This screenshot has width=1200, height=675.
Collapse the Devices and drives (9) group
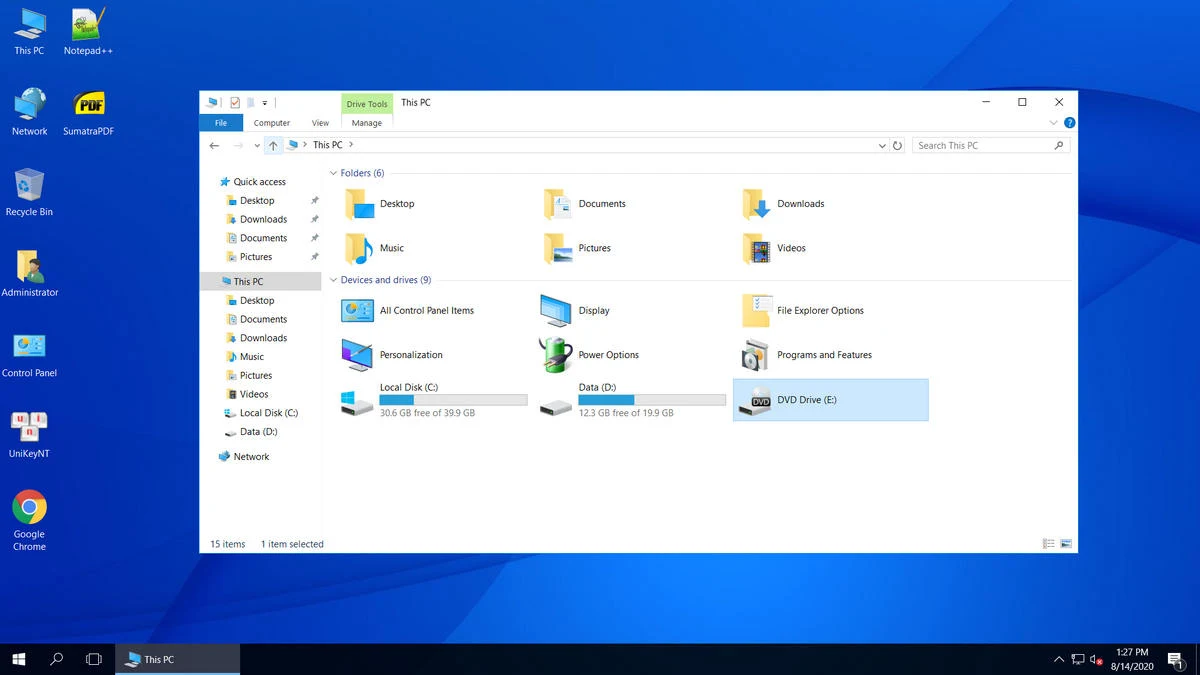click(x=333, y=280)
